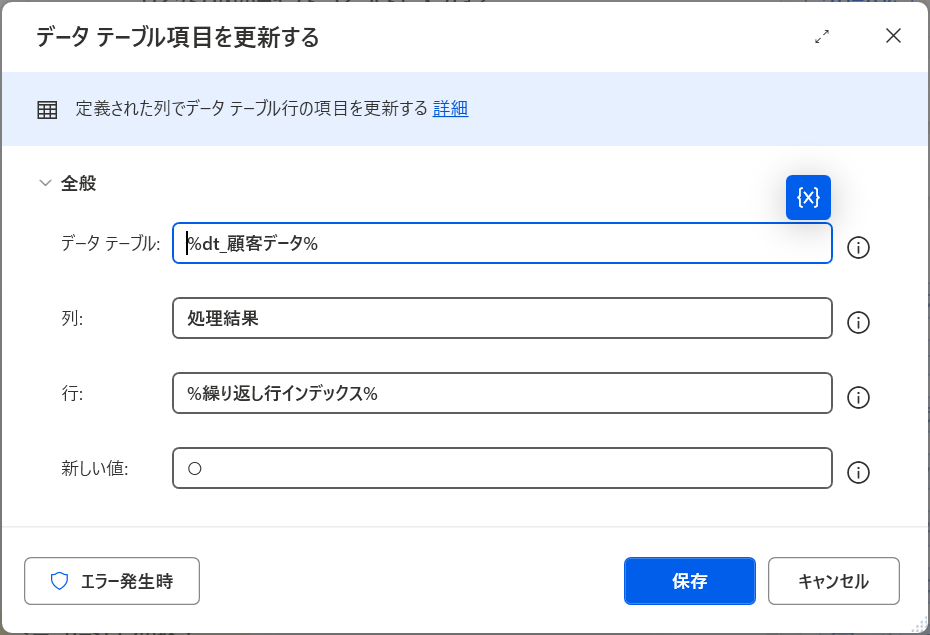Viewport: 930px width, 635px height.
Task: Open the variable picker {x} button
Action: pyautogui.click(x=808, y=197)
